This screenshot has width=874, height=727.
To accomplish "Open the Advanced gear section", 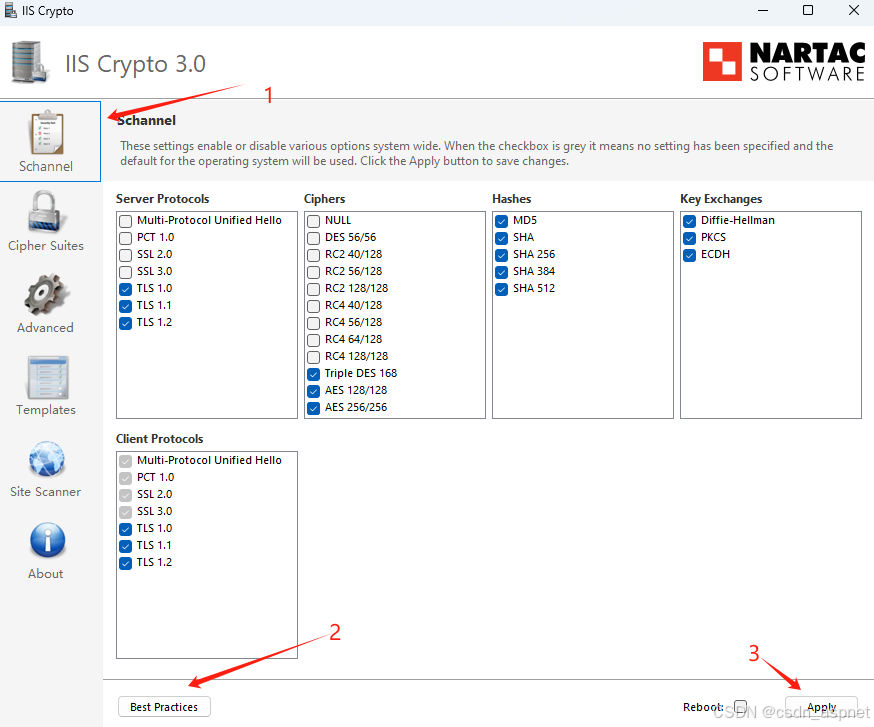I will pos(46,303).
